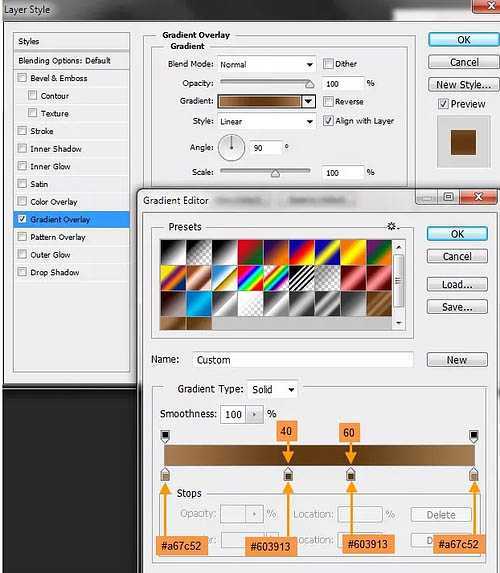This screenshot has height=573, width=500.
Task: Click the Scale percentage field
Action: [343, 172]
